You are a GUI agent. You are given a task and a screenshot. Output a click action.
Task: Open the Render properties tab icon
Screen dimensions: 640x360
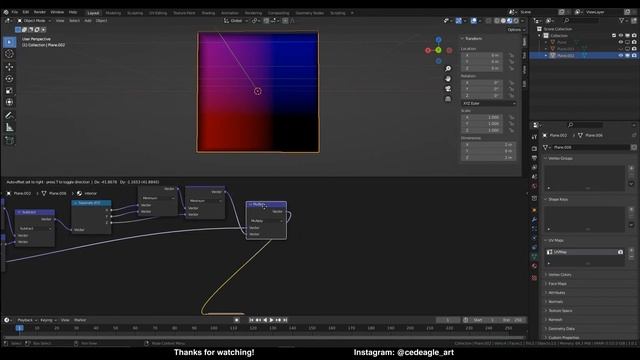pos(534,149)
